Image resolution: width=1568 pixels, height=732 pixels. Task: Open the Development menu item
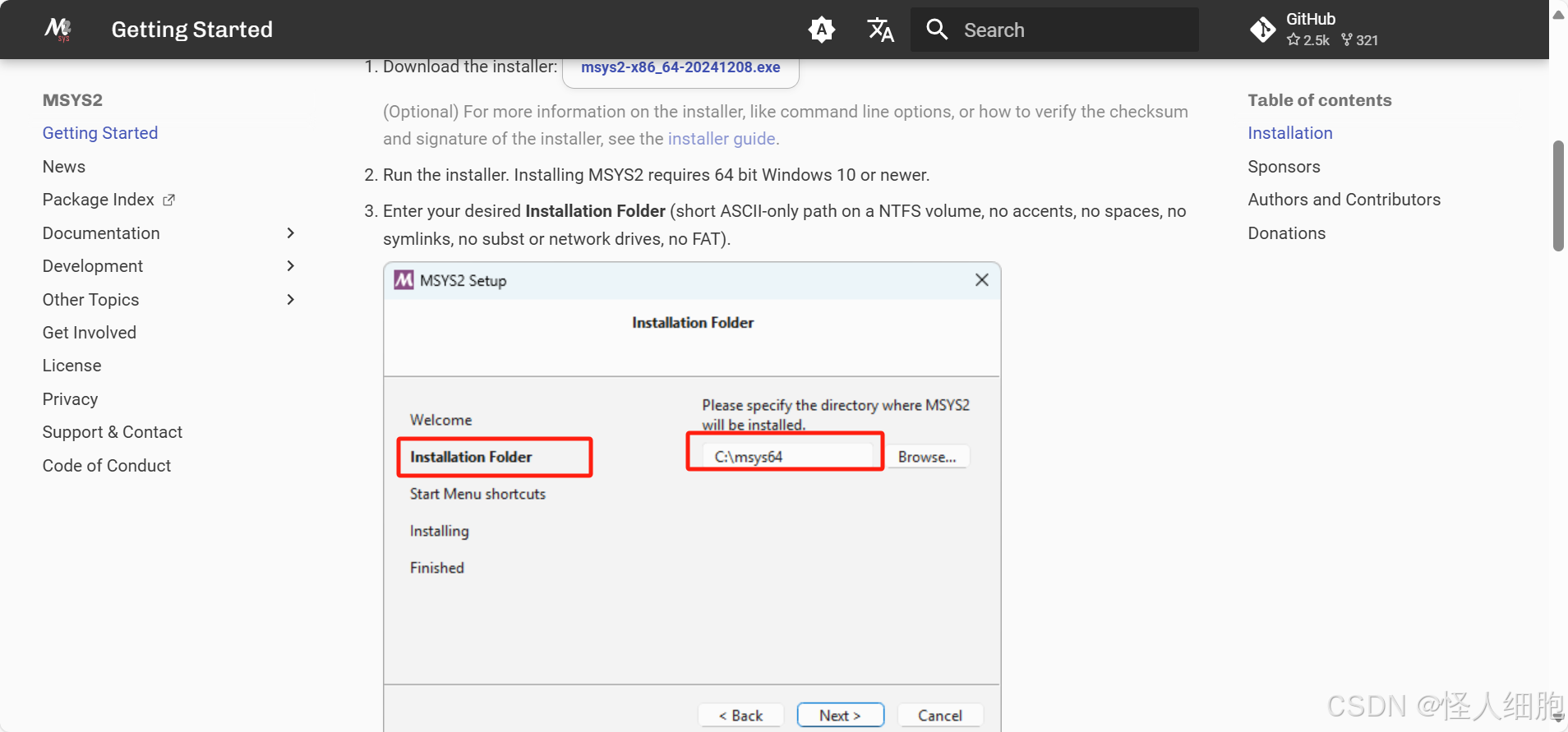click(93, 266)
